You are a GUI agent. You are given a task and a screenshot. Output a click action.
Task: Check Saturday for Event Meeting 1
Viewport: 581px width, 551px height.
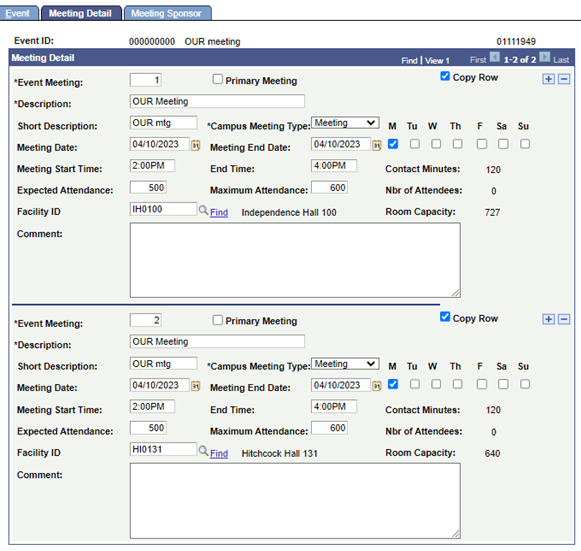point(503,144)
